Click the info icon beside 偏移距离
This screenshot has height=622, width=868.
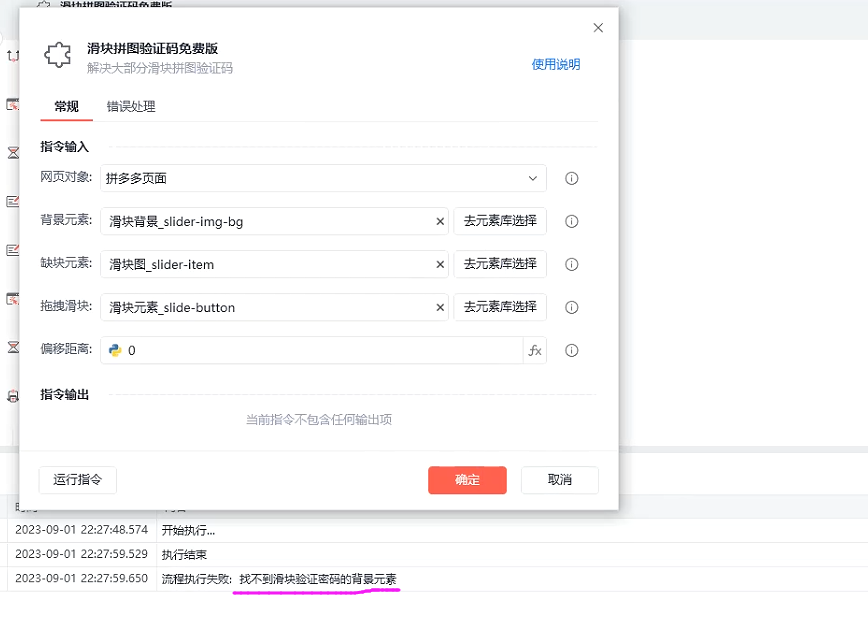point(572,351)
